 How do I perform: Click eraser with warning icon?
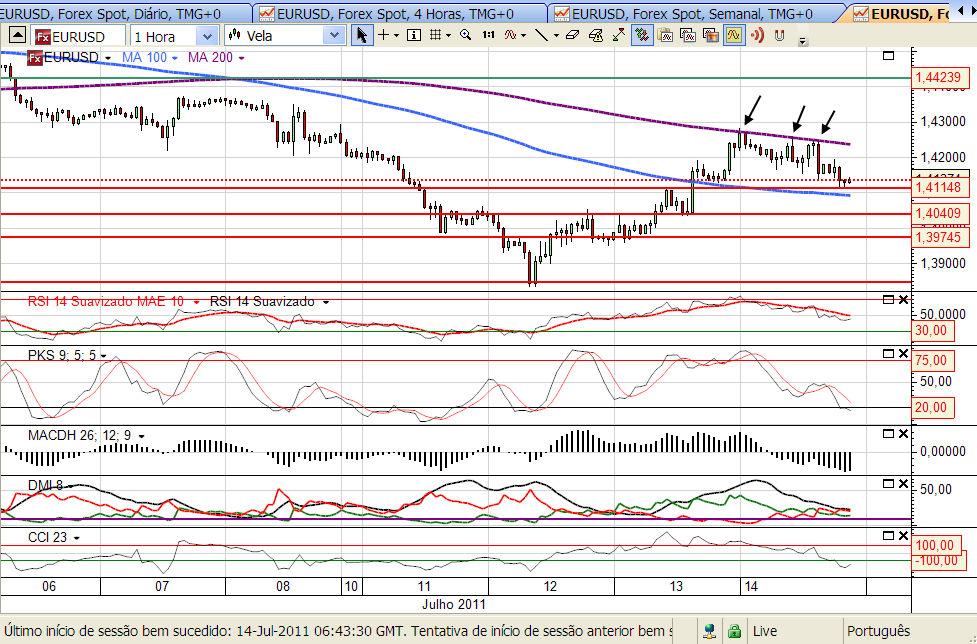[596, 36]
